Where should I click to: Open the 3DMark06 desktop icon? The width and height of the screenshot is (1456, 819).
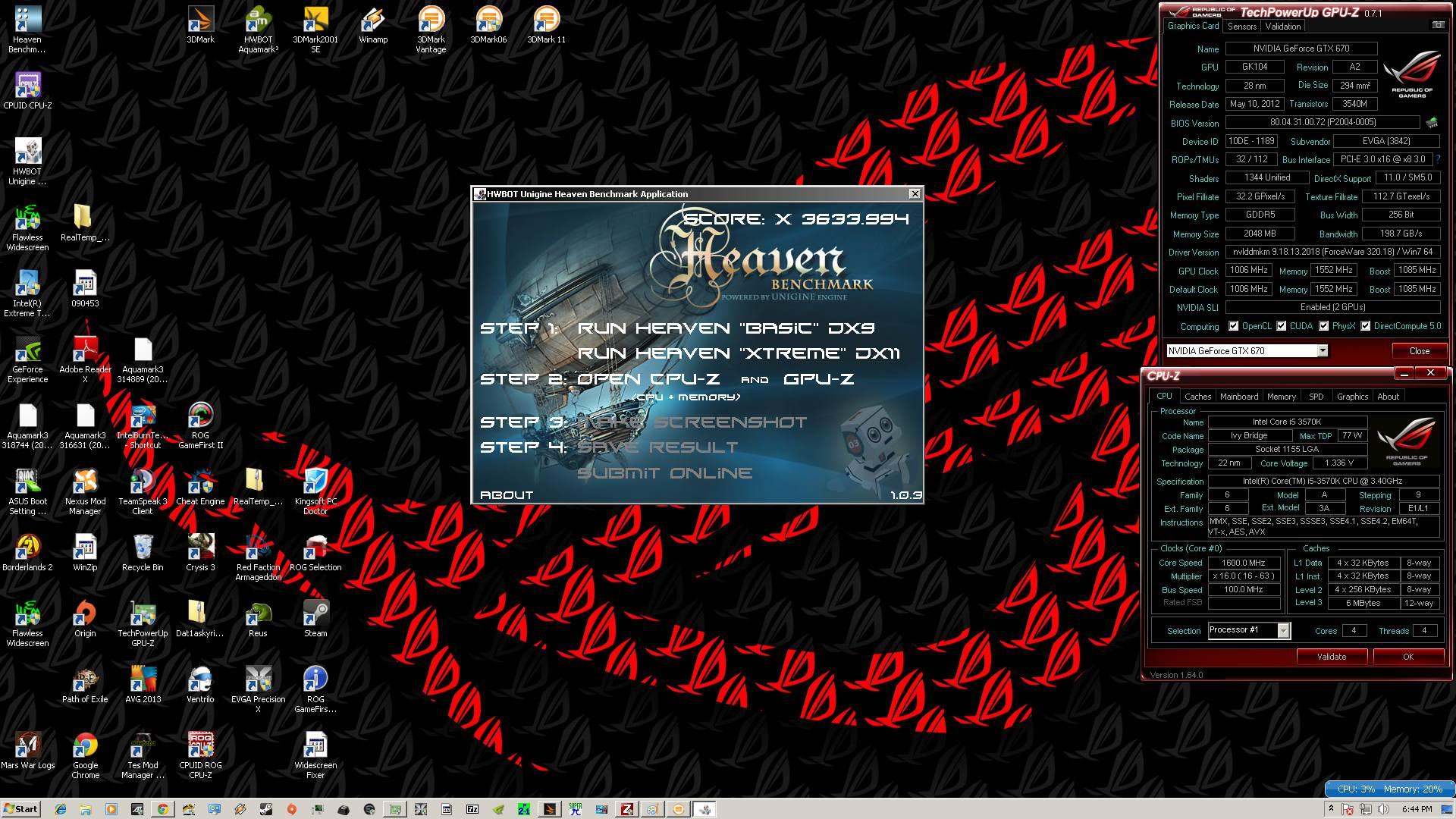(x=488, y=24)
